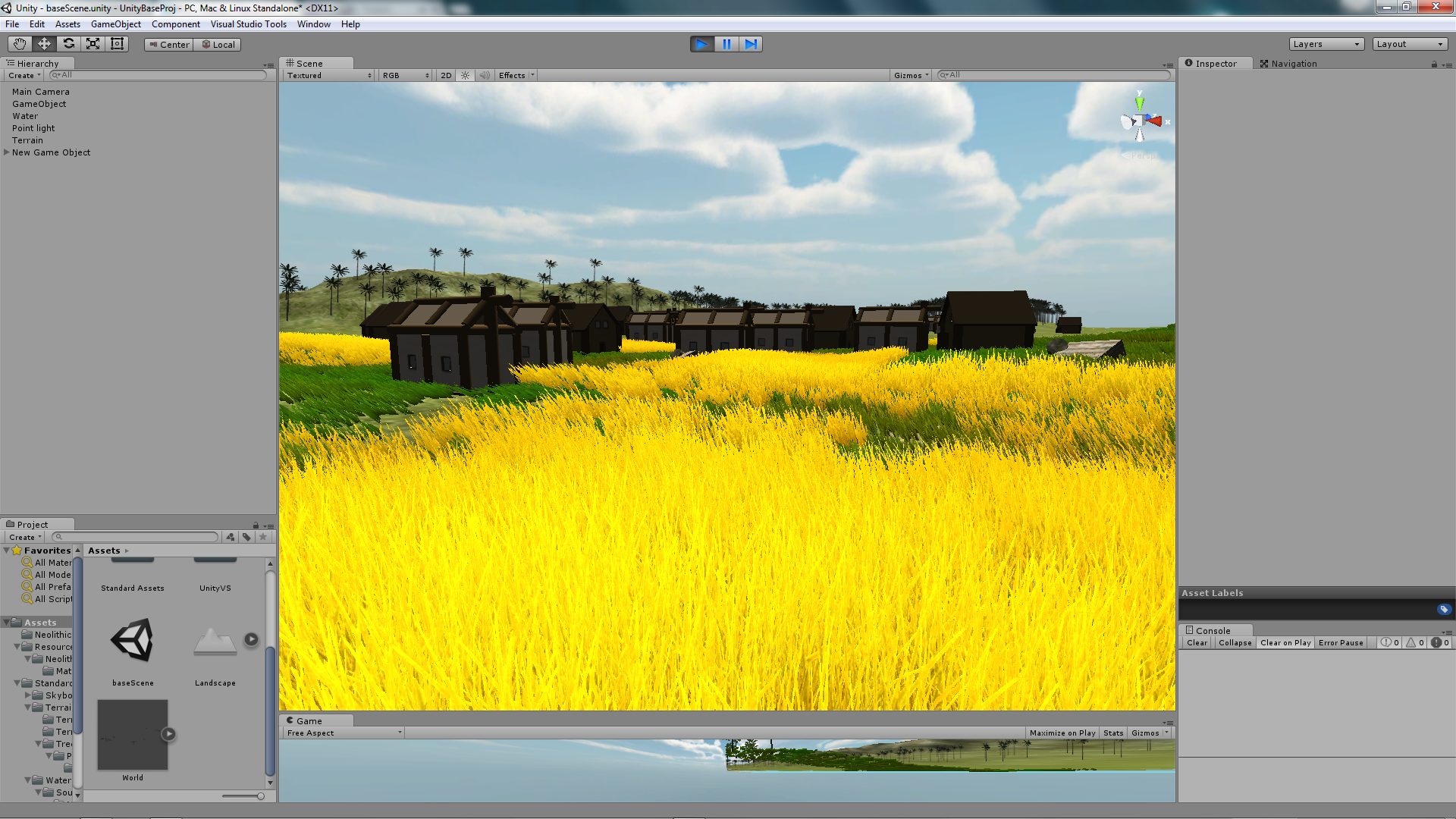This screenshot has width=1456, height=819.
Task: Select the Rotate tool
Action: click(68, 44)
